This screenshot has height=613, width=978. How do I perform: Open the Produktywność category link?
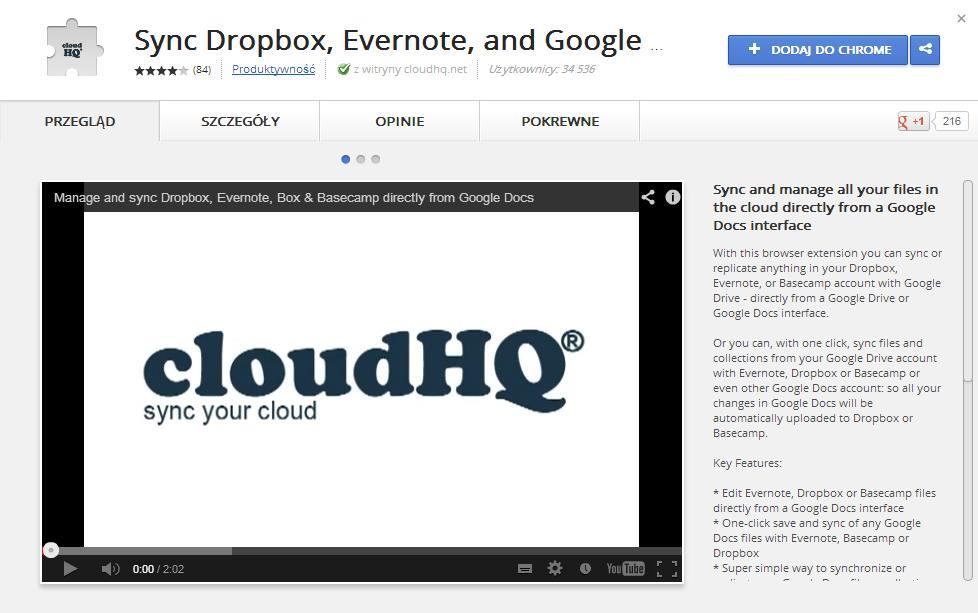pos(273,69)
